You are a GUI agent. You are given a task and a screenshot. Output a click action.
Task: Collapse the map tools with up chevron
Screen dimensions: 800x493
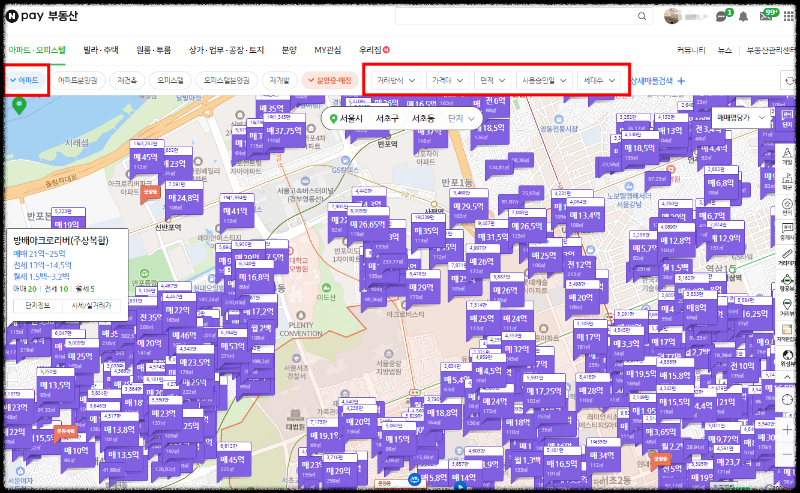pos(787,377)
